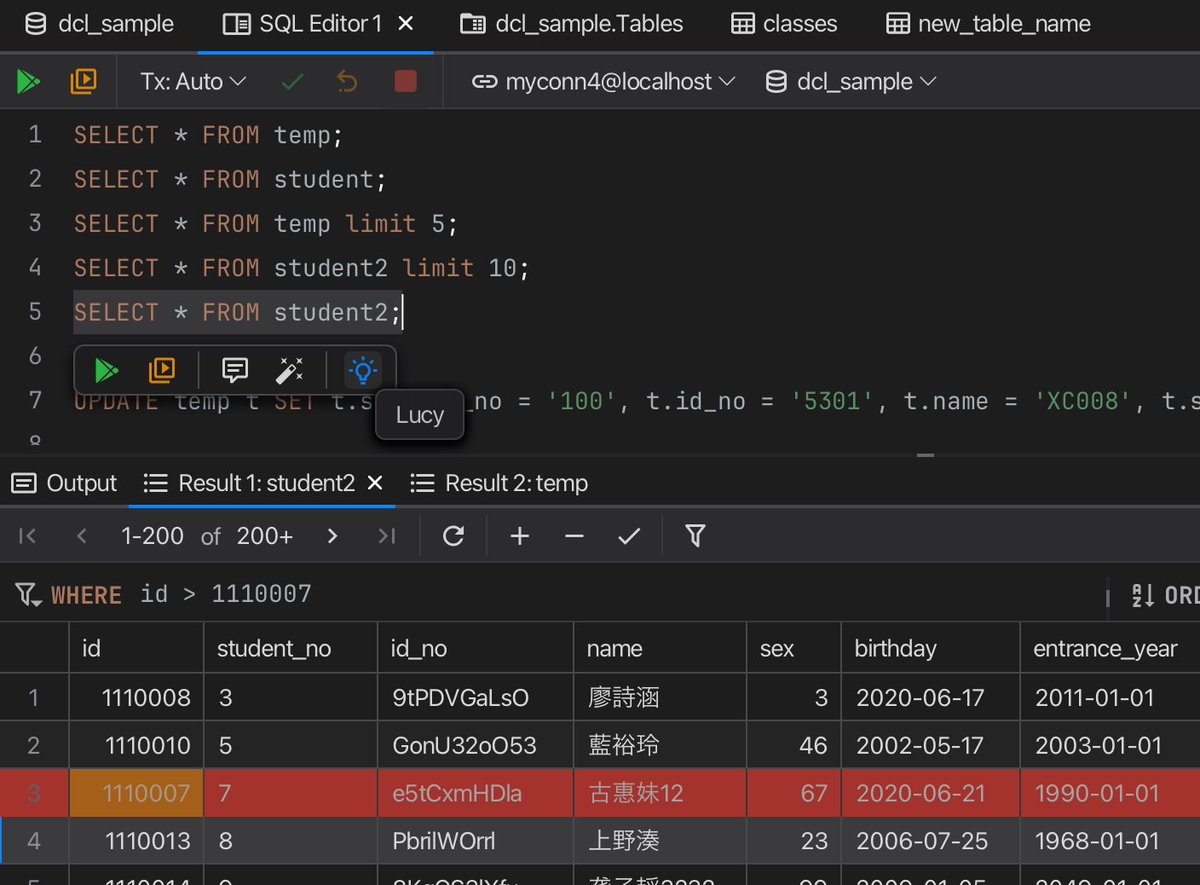Click the rollback arrow icon
1200x885 pixels.
pyautogui.click(x=347, y=82)
